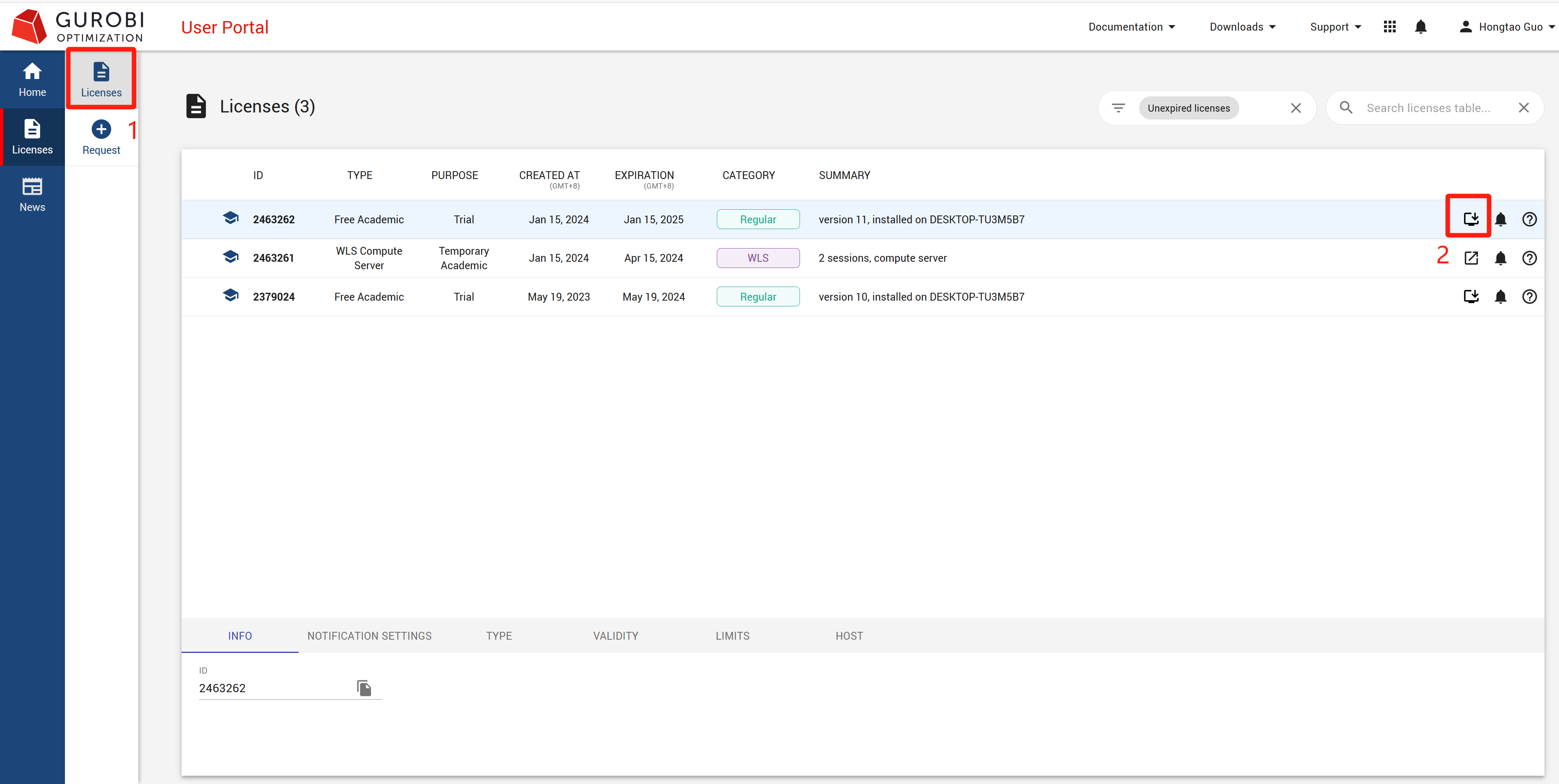
Task: Click the help icon for license 2463262
Action: (x=1529, y=219)
